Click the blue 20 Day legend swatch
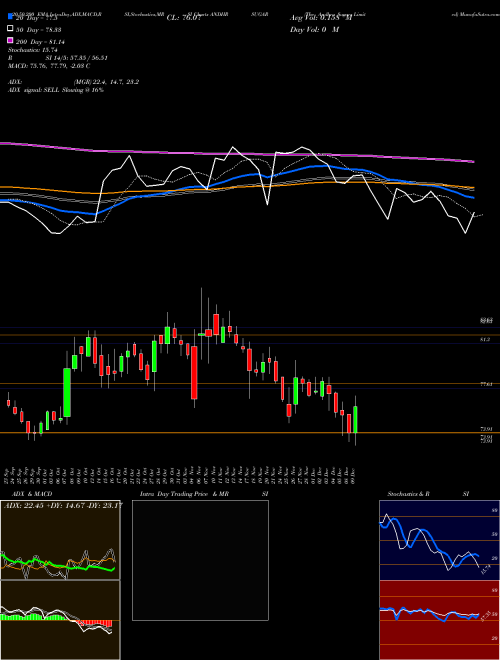The width and height of the screenshot is (500, 660). point(11,18)
